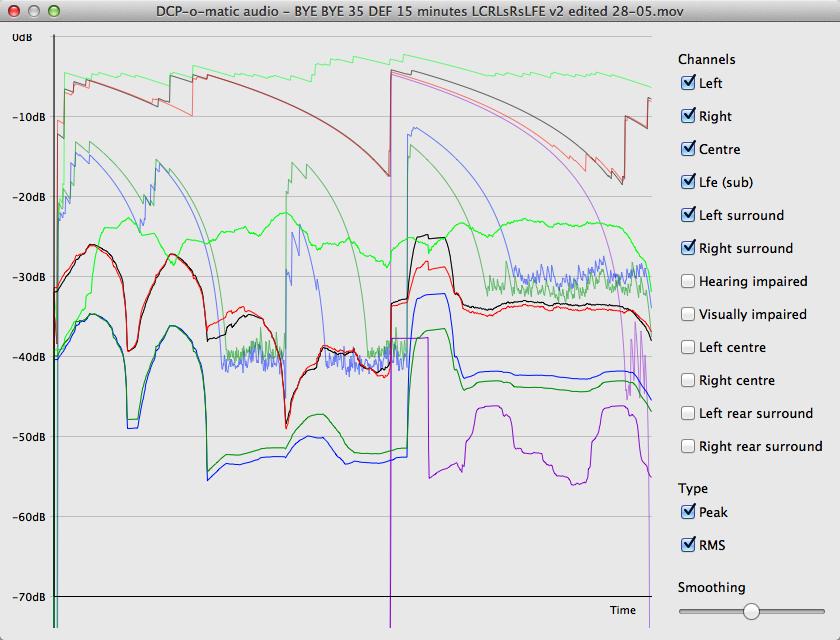Check the Right centre channel box
This screenshot has width=840, height=640.
(688, 380)
